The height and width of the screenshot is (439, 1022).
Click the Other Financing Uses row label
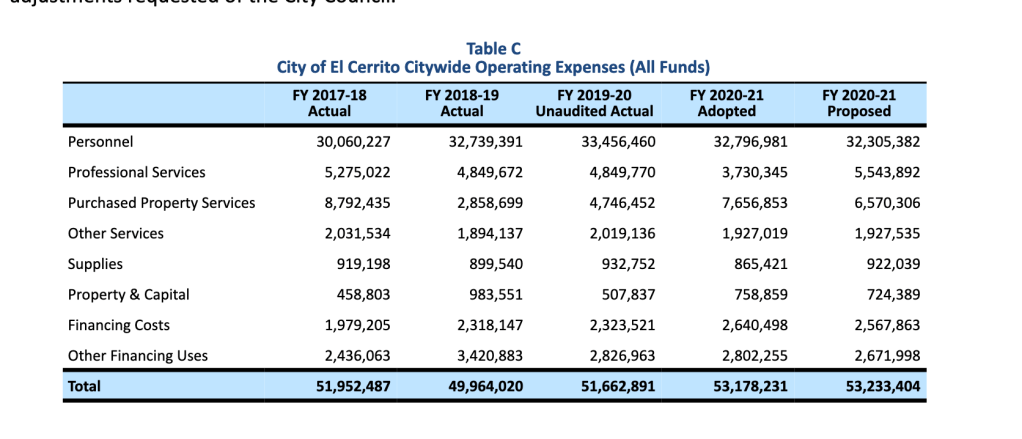(x=137, y=356)
